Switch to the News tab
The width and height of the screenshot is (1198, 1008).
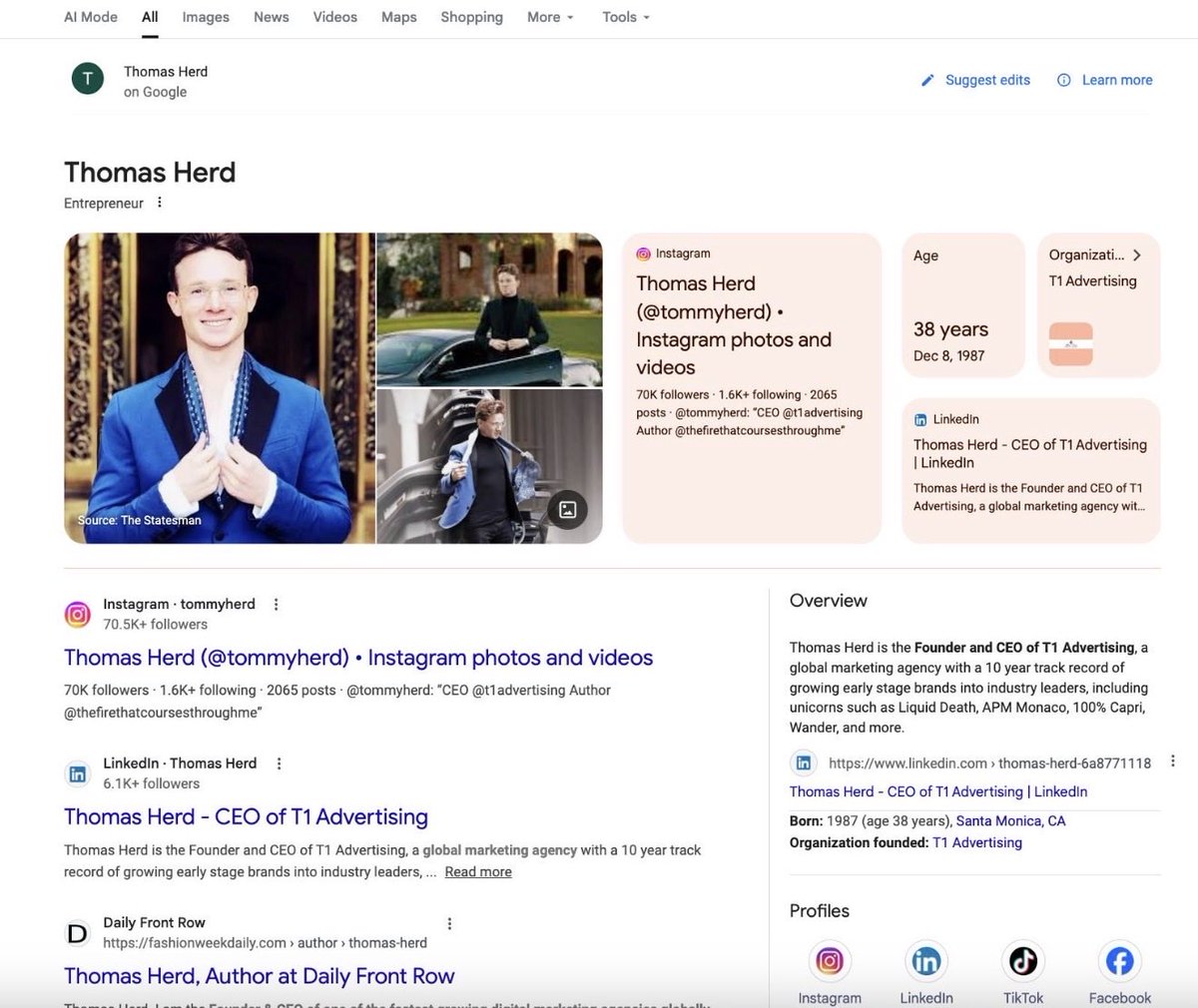(271, 17)
